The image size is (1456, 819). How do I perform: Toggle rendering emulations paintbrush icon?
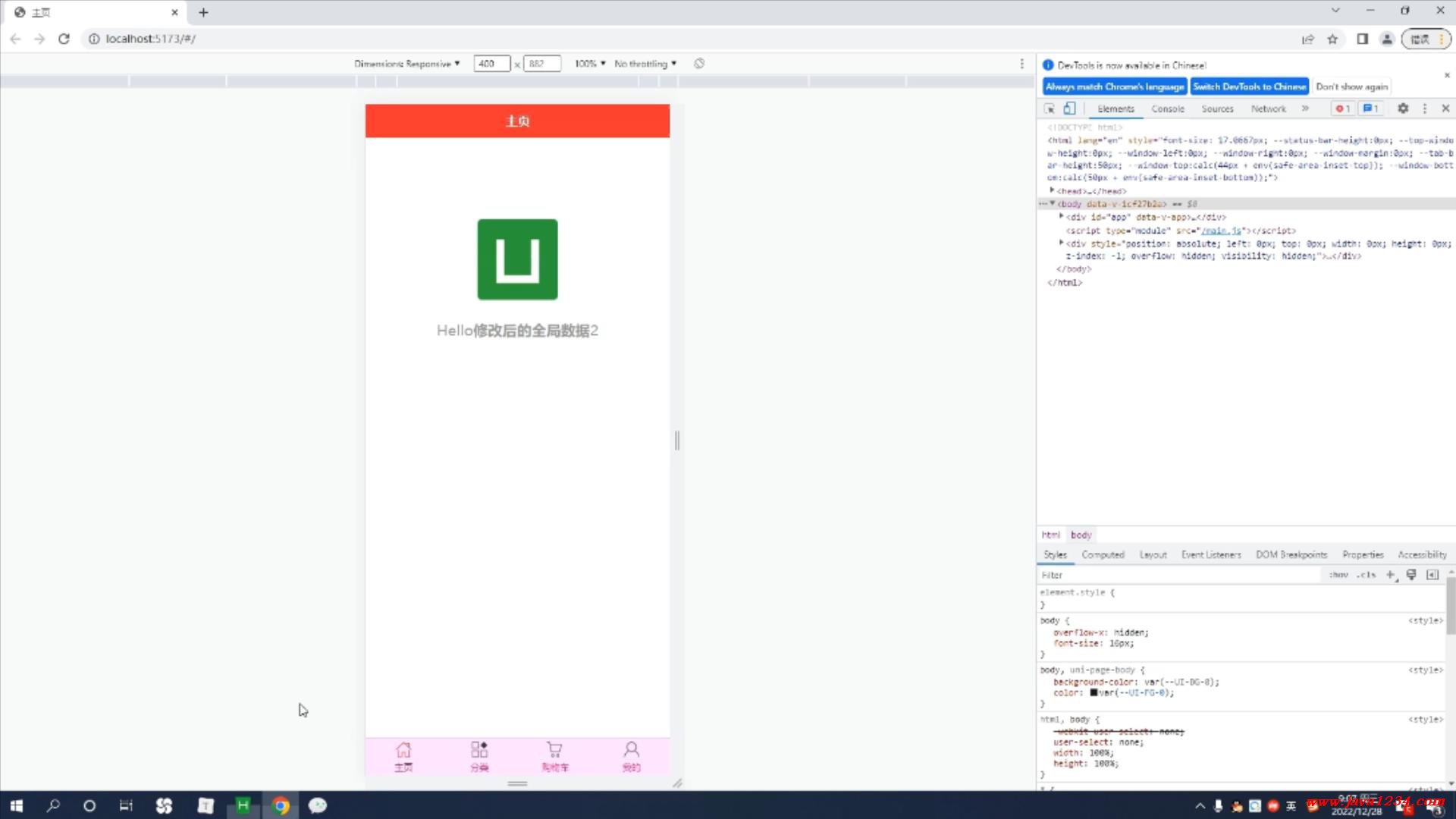[1411, 575]
